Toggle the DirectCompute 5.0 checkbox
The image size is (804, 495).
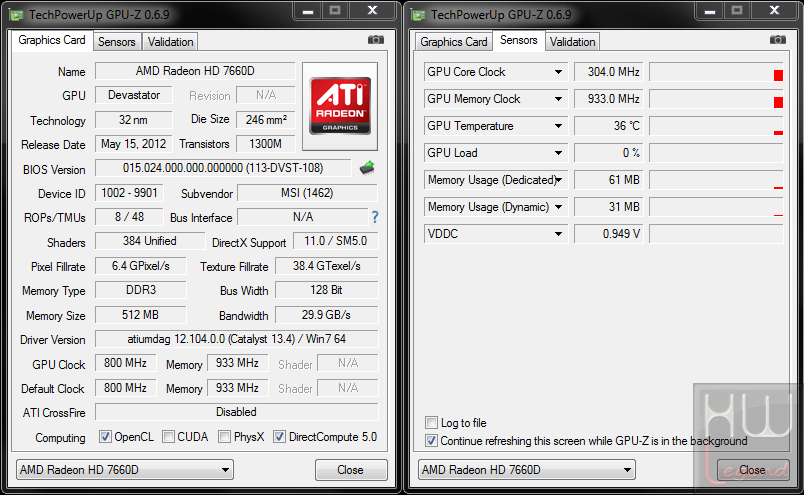(x=279, y=437)
